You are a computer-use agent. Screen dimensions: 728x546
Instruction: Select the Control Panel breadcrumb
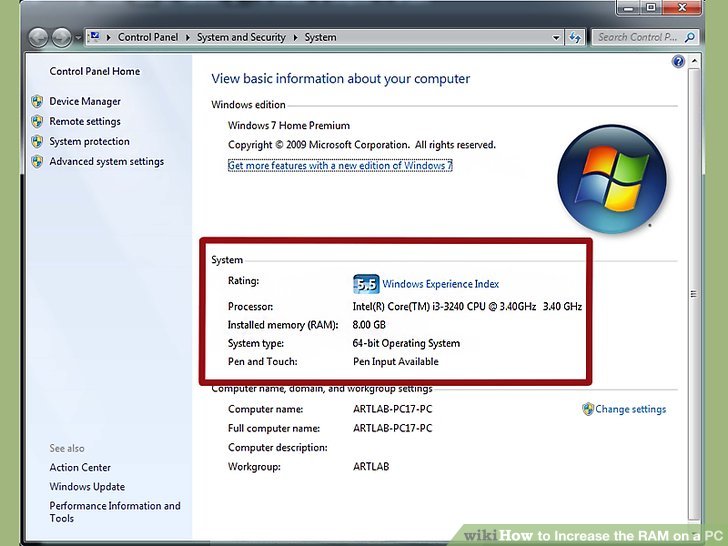(x=148, y=37)
